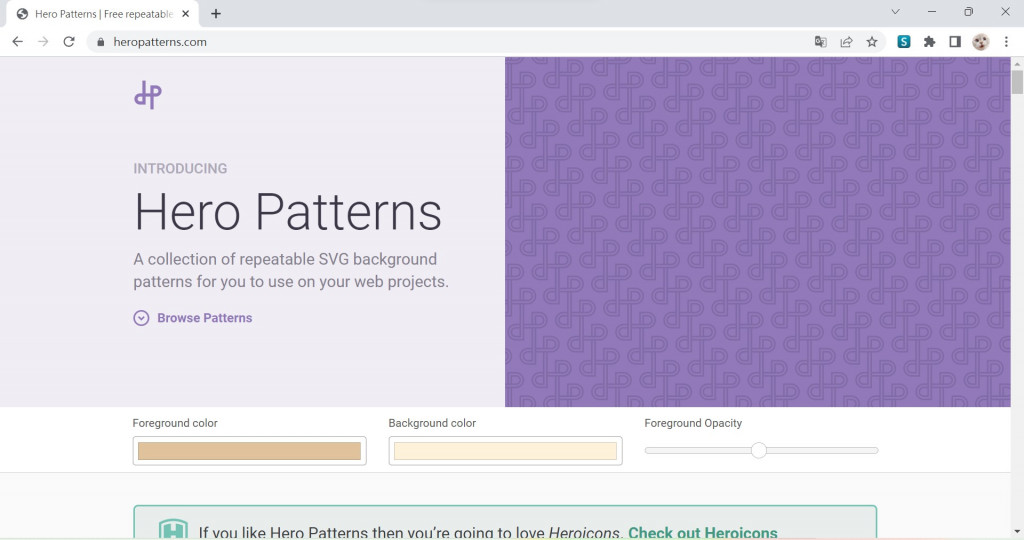This screenshot has height=540, width=1024.
Task: Open the Check out Heroicons link
Action: pyautogui.click(x=703, y=533)
